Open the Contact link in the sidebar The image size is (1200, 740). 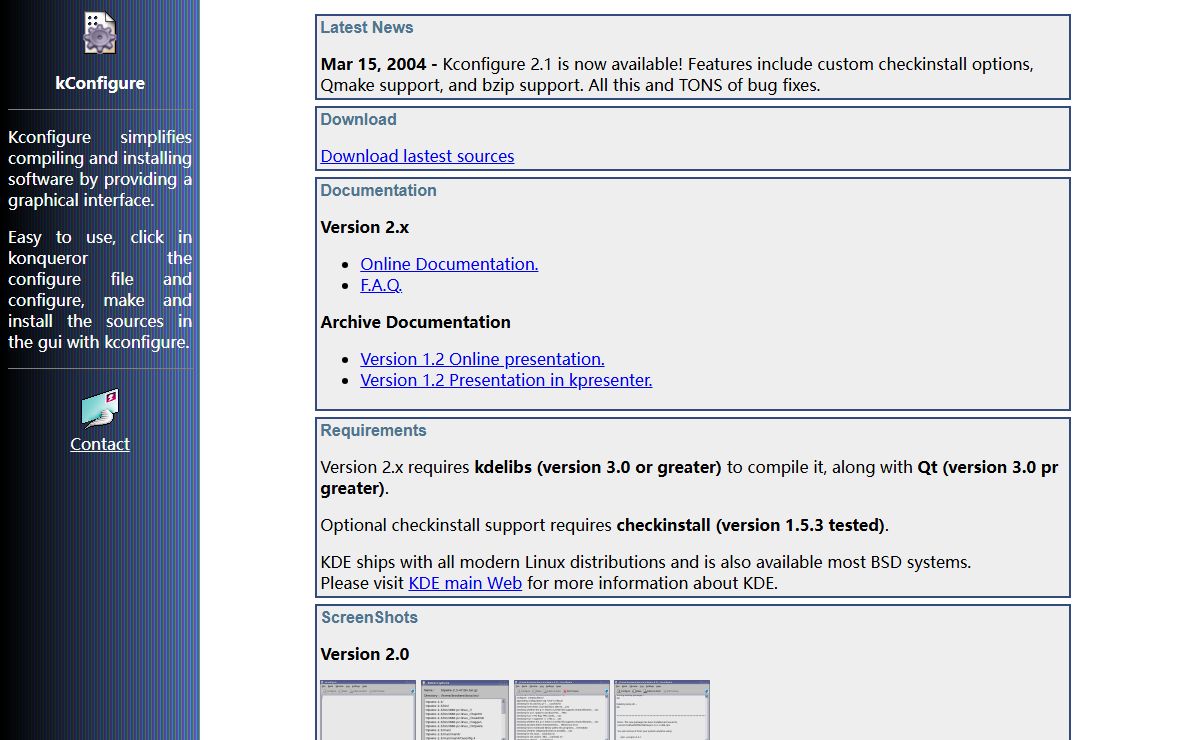coord(100,444)
